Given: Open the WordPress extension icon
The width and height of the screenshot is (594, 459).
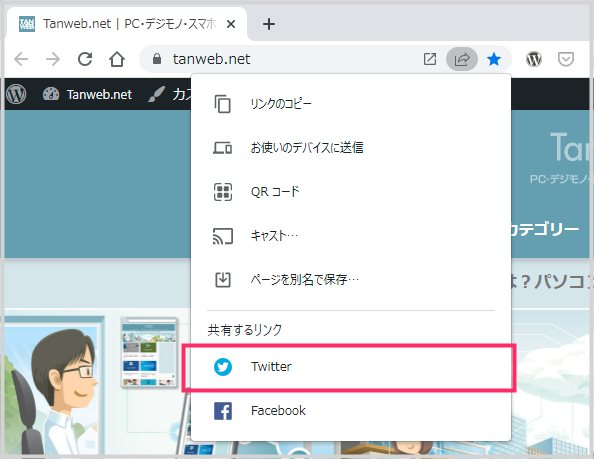Looking at the screenshot, I should click(534, 59).
